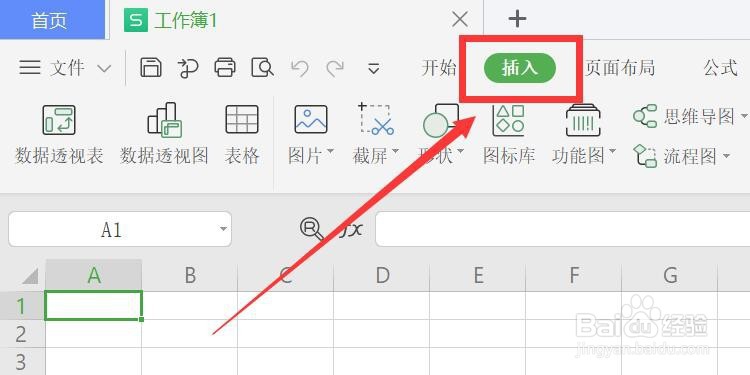The height and width of the screenshot is (375, 750).
Task: Select column B header
Action: 190,275
